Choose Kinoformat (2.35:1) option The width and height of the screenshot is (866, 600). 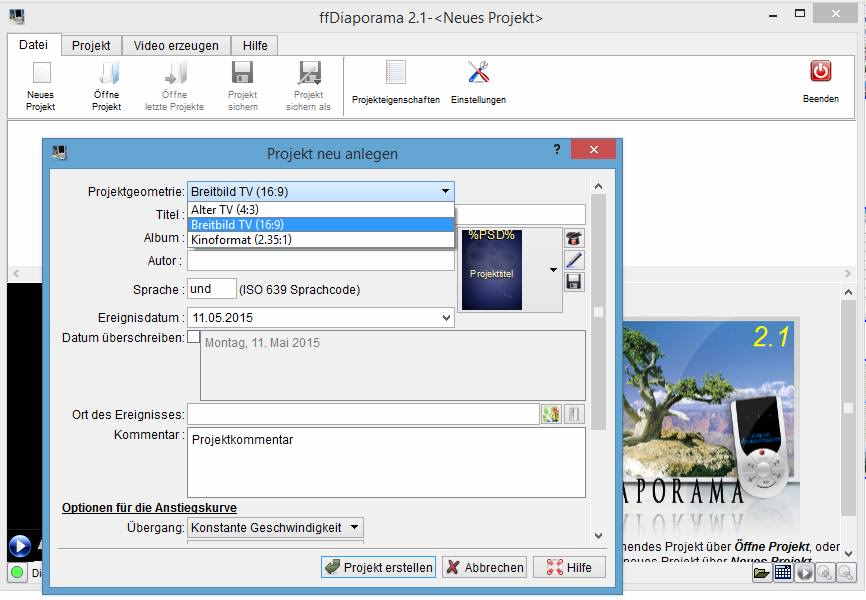(x=320, y=240)
